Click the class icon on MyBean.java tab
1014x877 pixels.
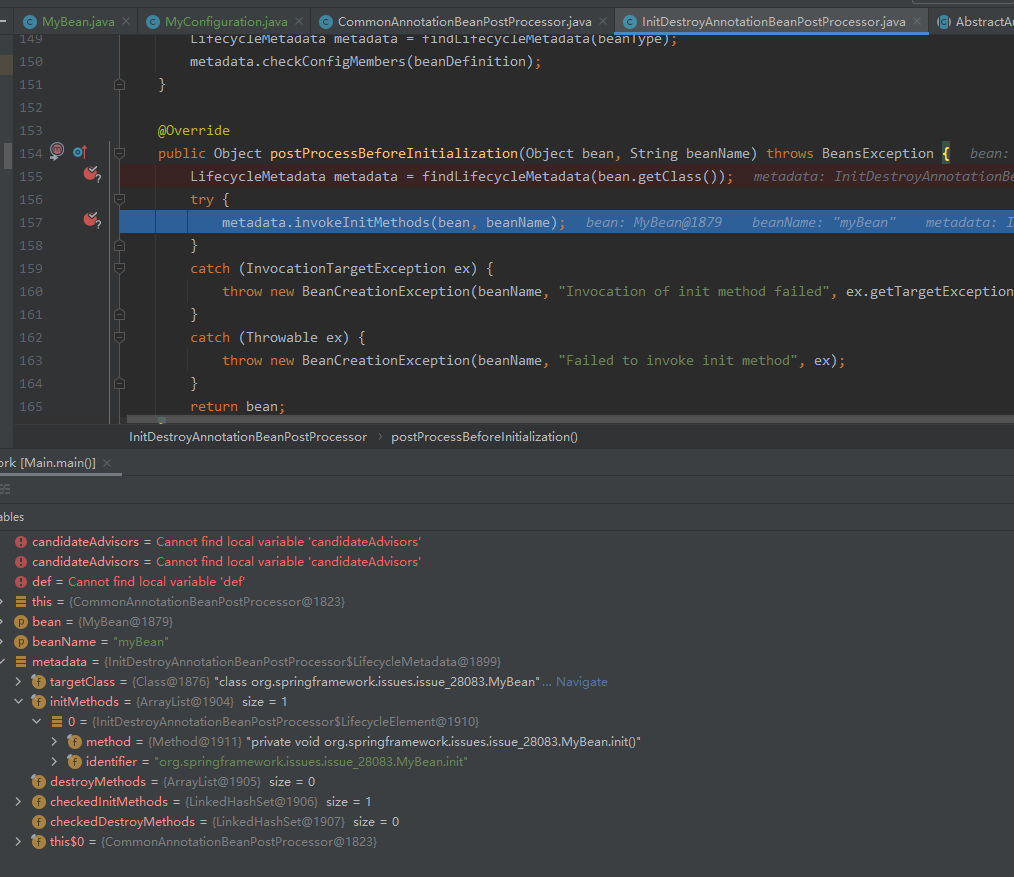point(29,22)
